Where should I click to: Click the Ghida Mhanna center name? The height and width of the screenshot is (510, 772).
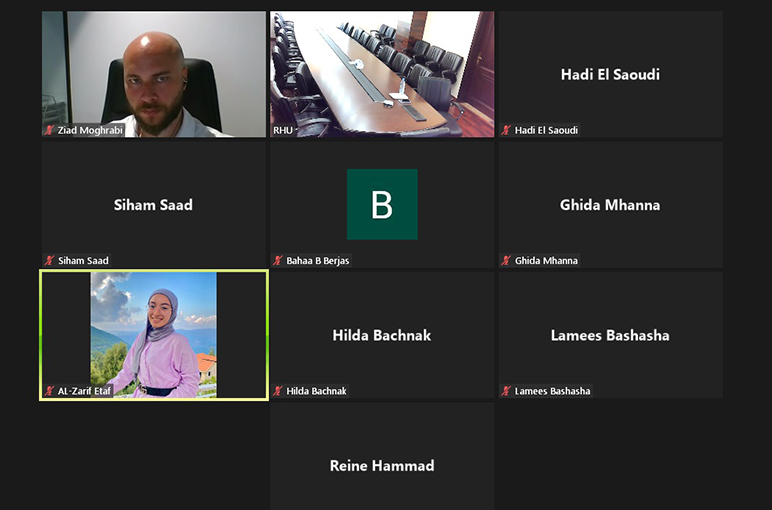pyautogui.click(x=610, y=205)
